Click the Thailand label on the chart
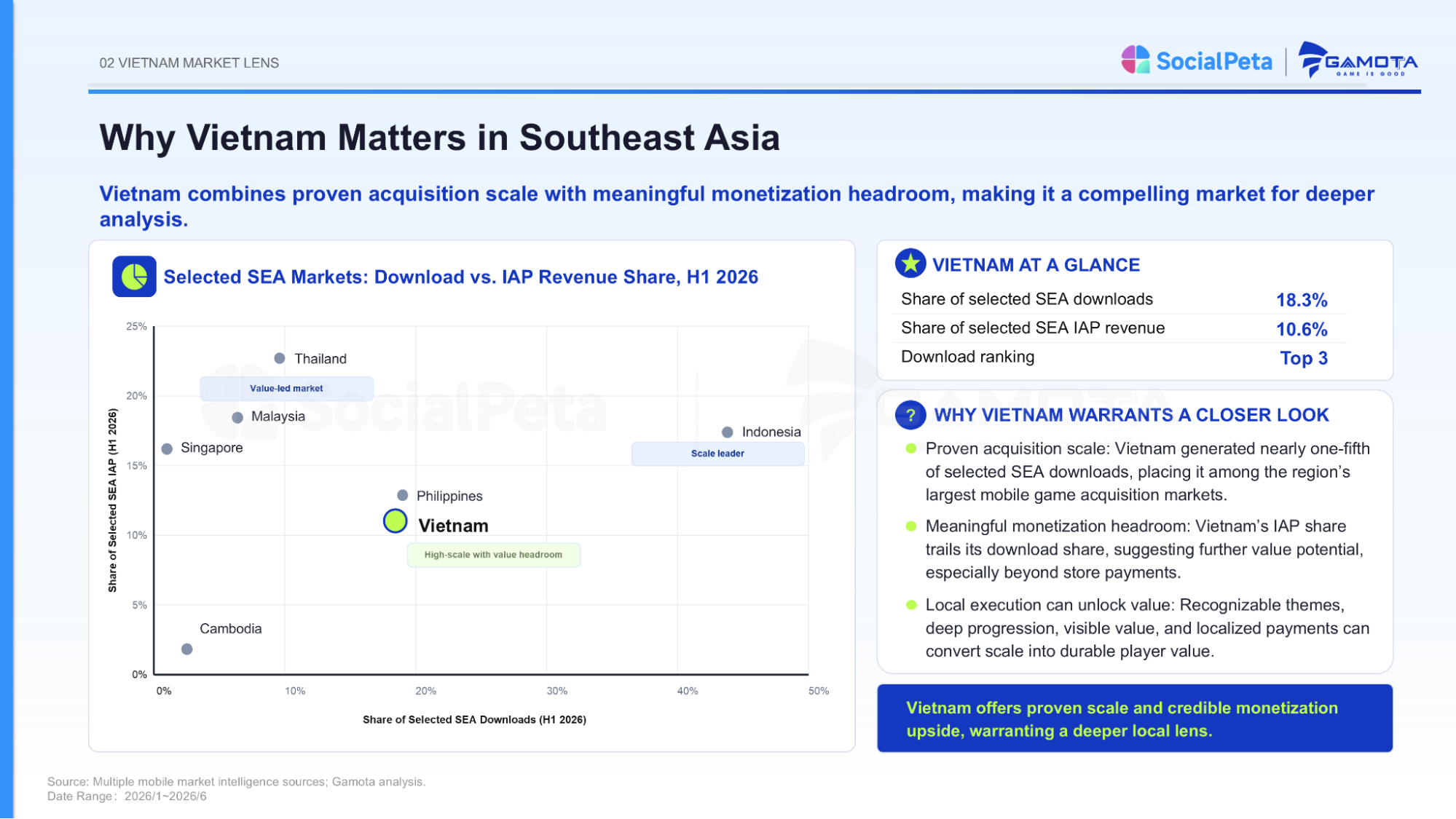The image size is (1456, 819). click(320, 359)
